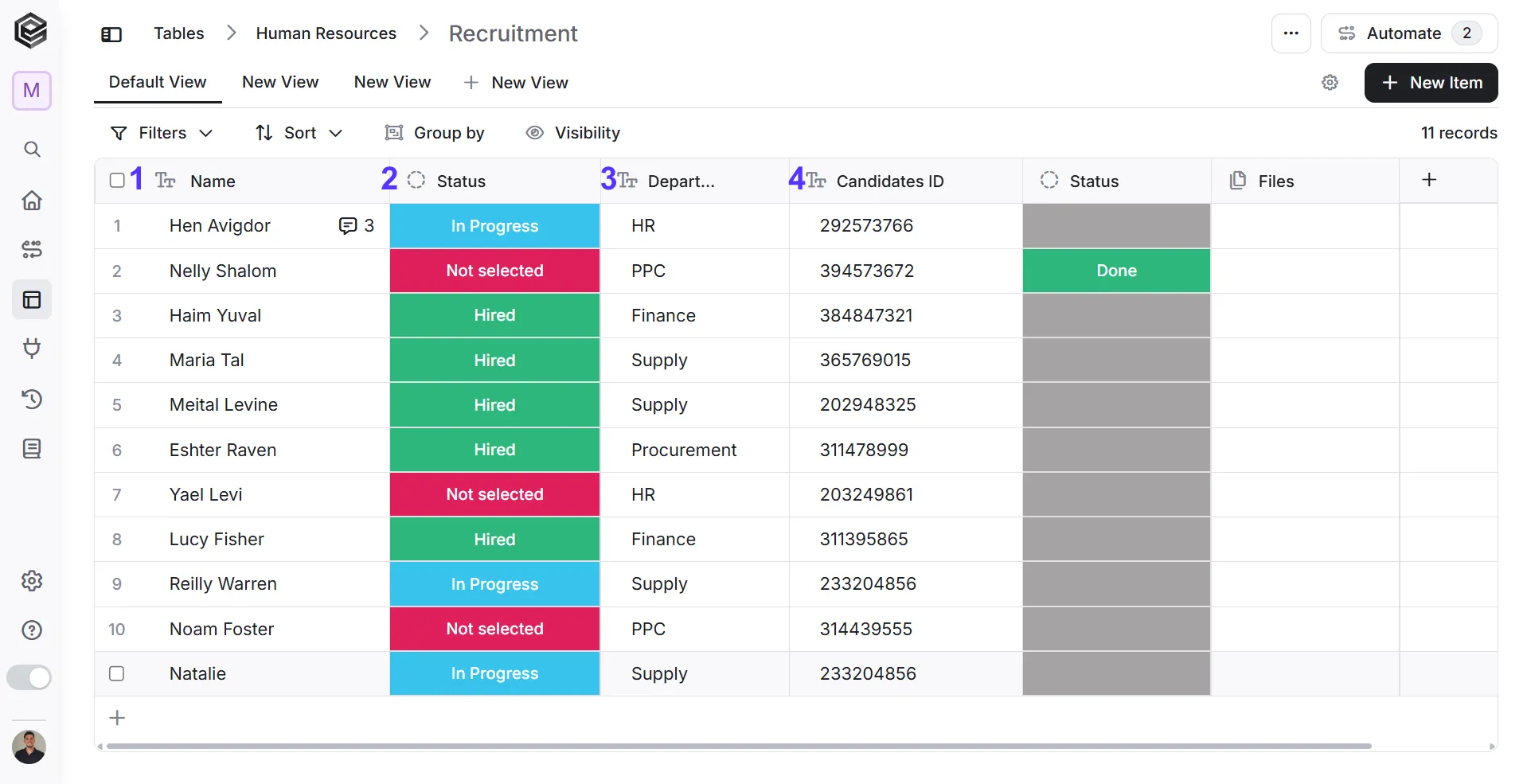The image size is (1527, 784).
Task: Expand the Sort dropdown
Action: click(299, 133)
